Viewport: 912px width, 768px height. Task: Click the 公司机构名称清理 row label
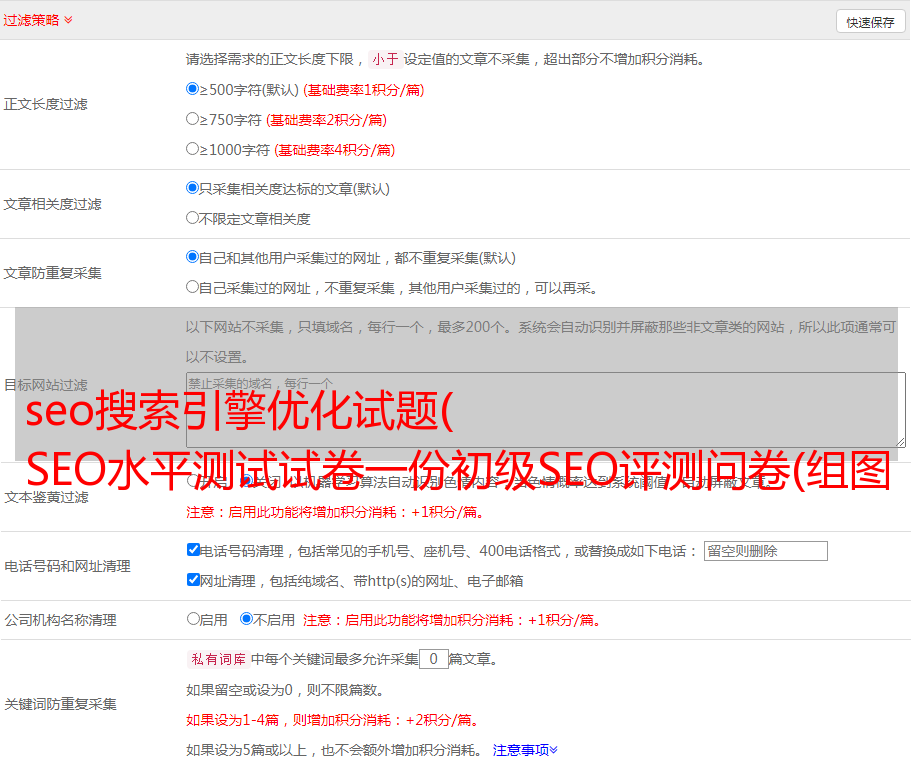coord(60,620)
